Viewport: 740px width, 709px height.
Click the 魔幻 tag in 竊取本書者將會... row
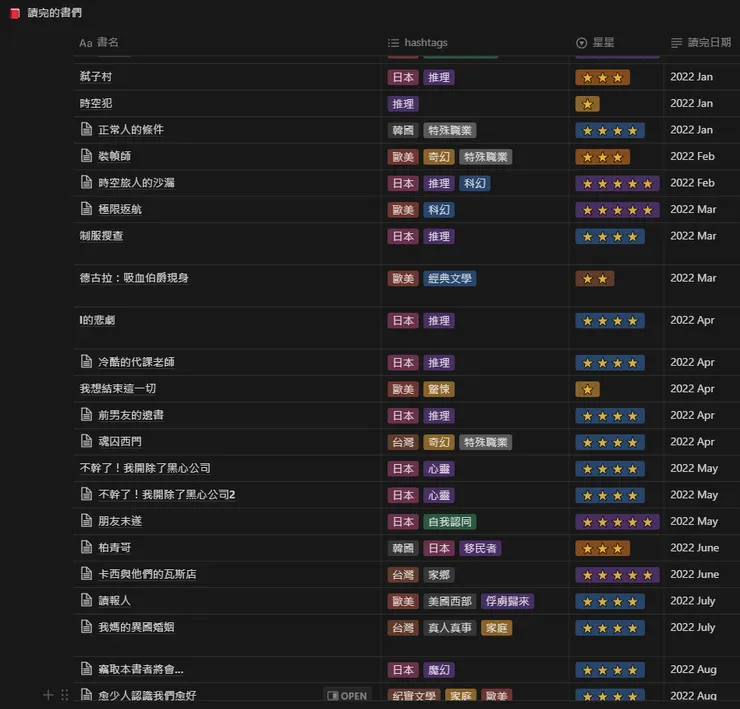[x=439, y=670]
